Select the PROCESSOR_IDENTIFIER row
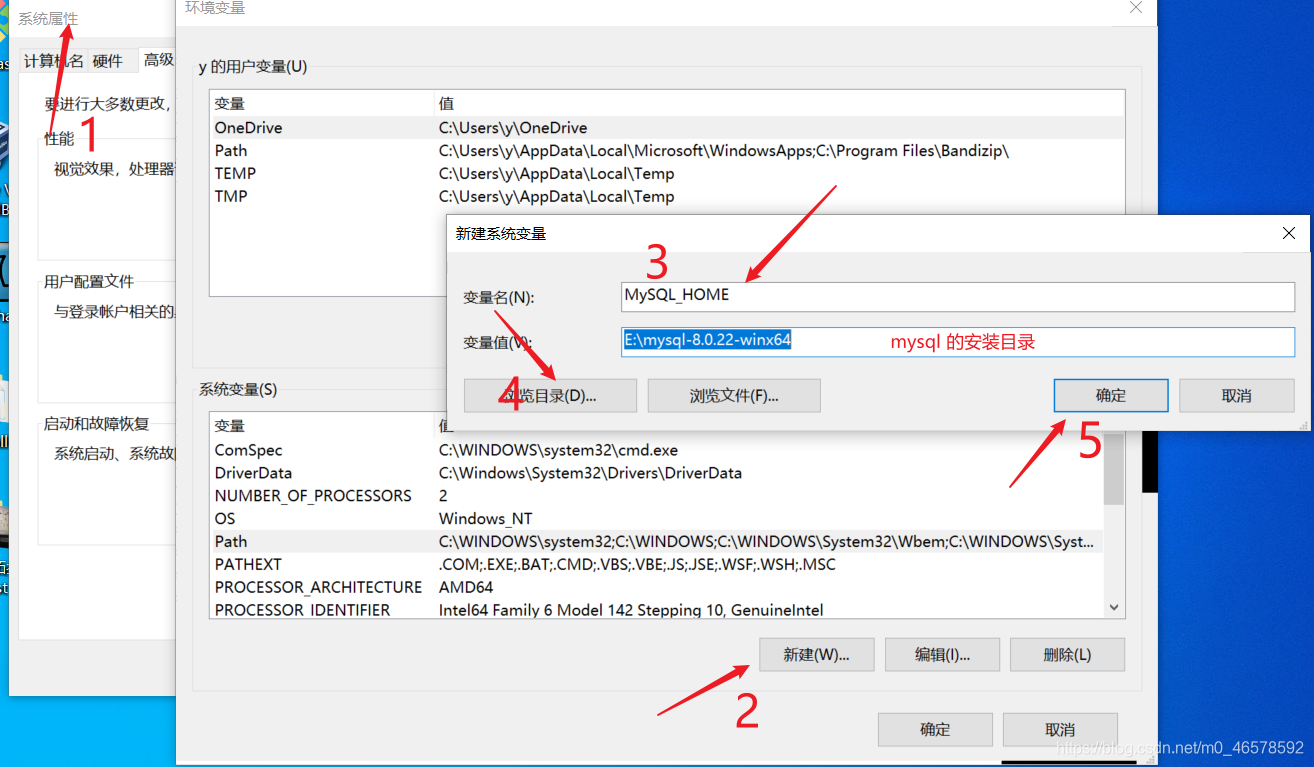Screen dimensions: 1314x767 point(657,609)
